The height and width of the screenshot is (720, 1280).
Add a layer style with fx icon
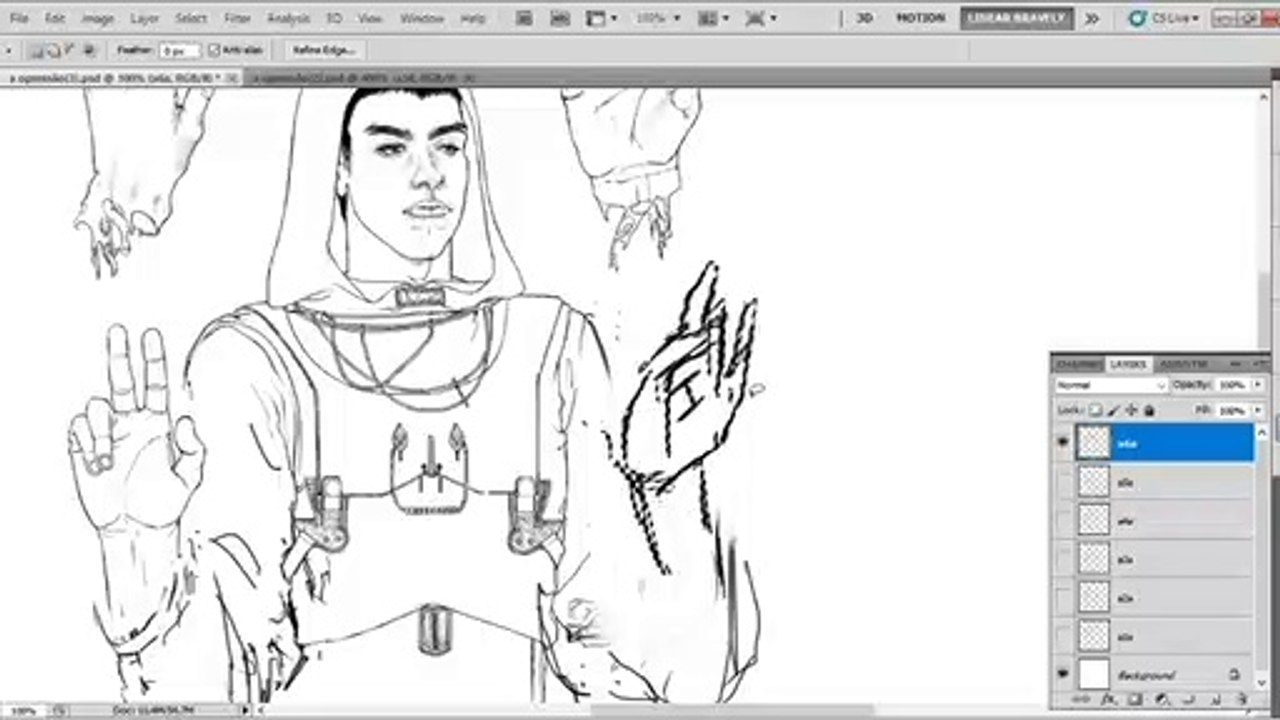1109,699
